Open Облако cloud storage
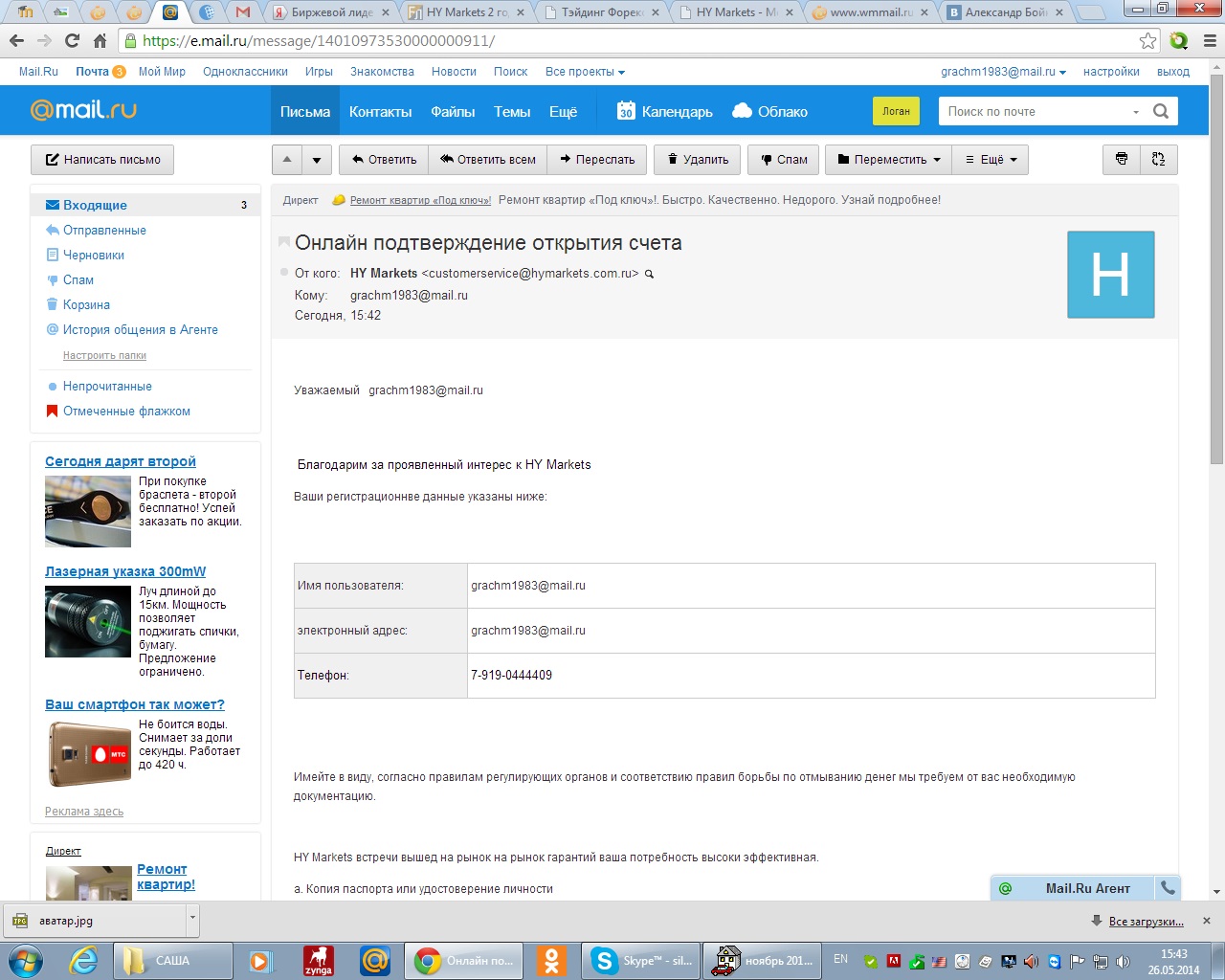 769,111
